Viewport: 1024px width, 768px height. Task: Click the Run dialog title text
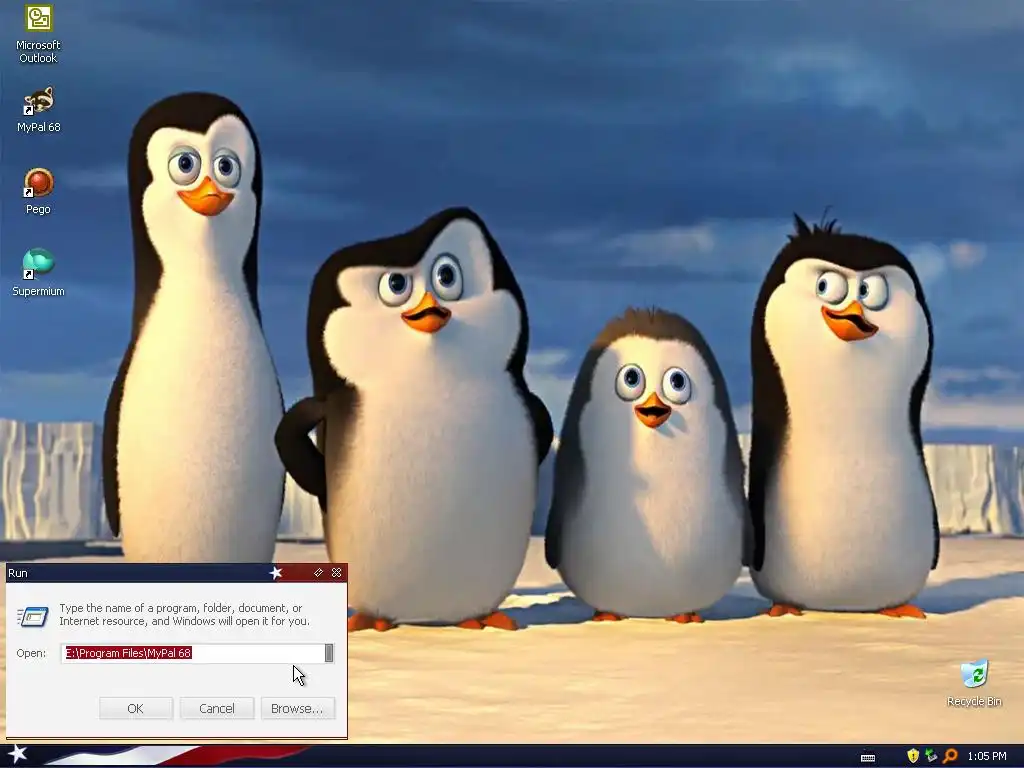18,573
